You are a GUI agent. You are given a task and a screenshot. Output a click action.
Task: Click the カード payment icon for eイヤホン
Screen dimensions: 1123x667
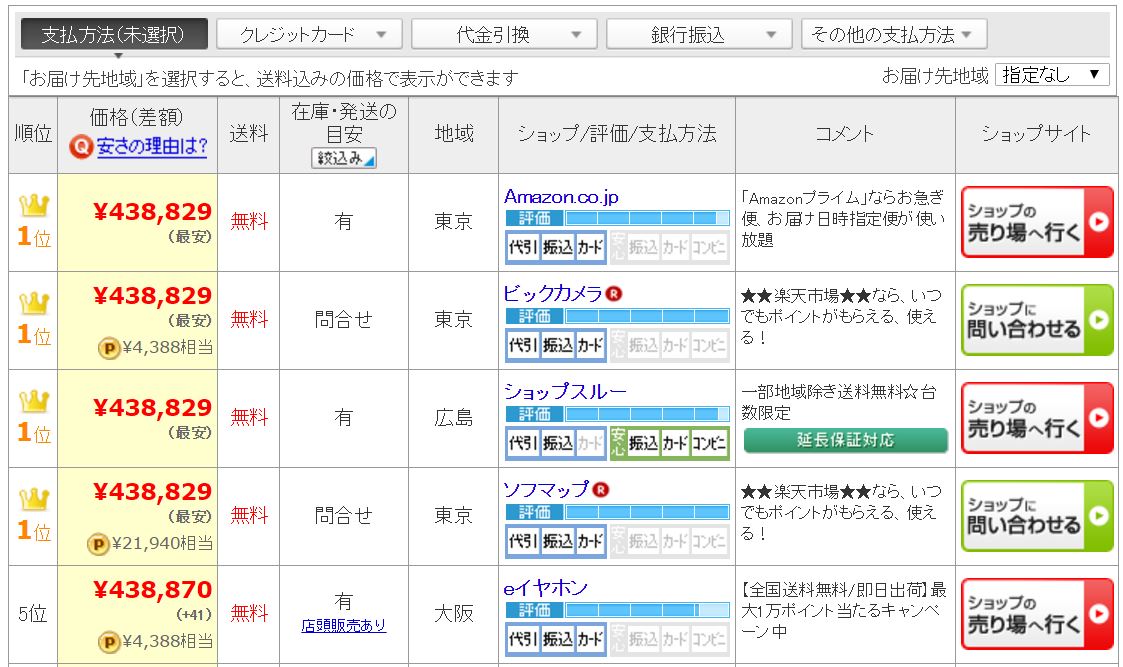(x=590, y=639)
